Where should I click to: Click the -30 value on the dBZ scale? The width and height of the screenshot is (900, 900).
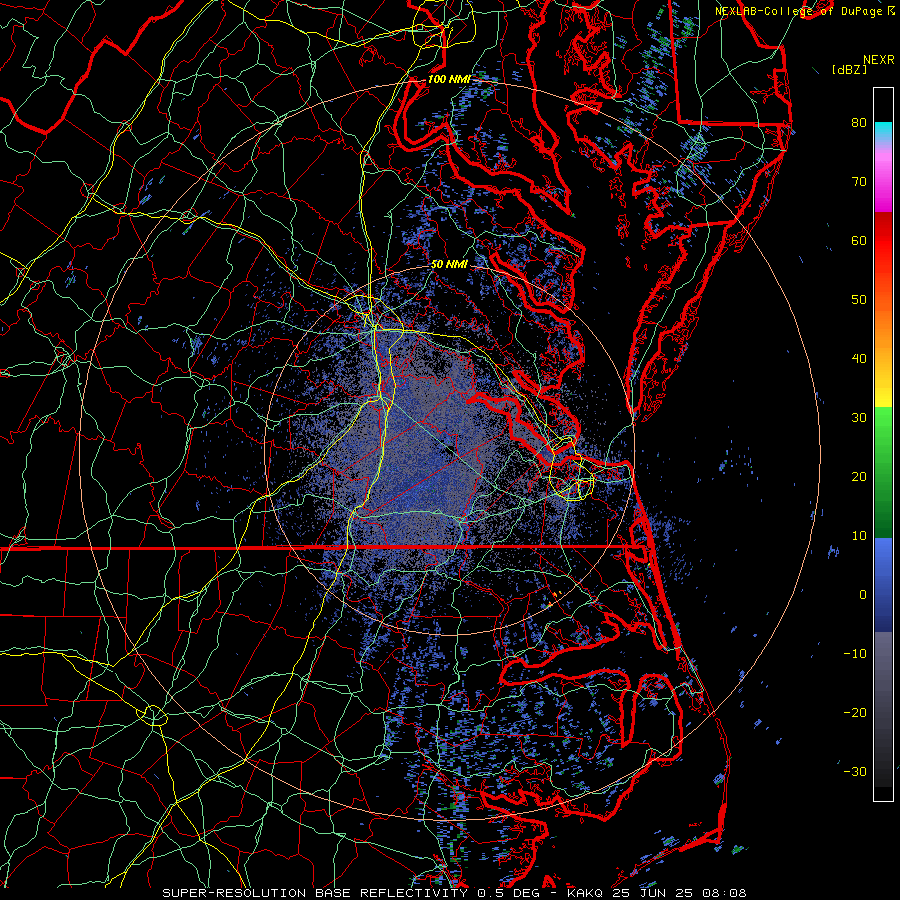(x=855, y=771)
